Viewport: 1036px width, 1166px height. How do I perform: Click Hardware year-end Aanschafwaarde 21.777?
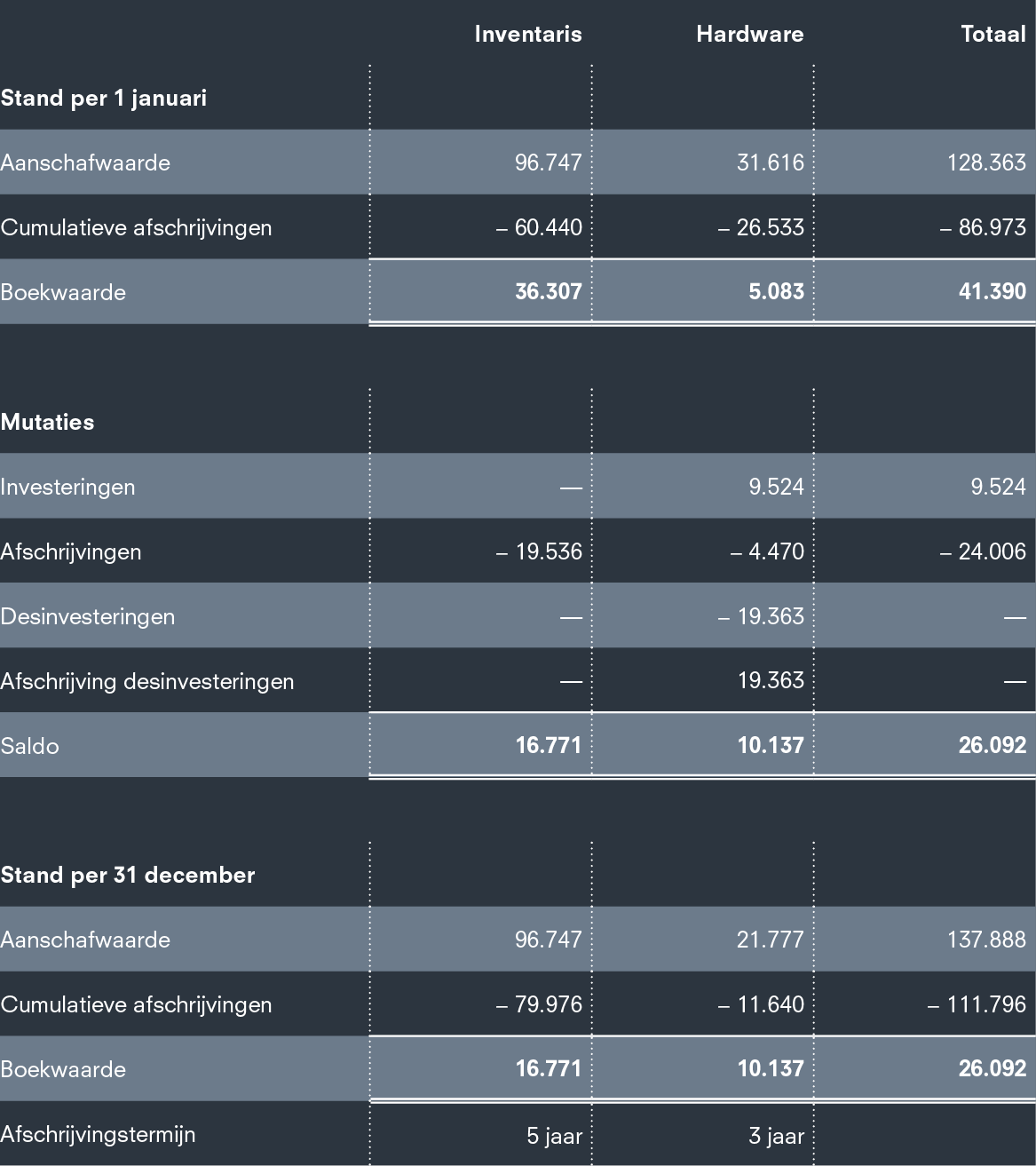tap(770, 940)
